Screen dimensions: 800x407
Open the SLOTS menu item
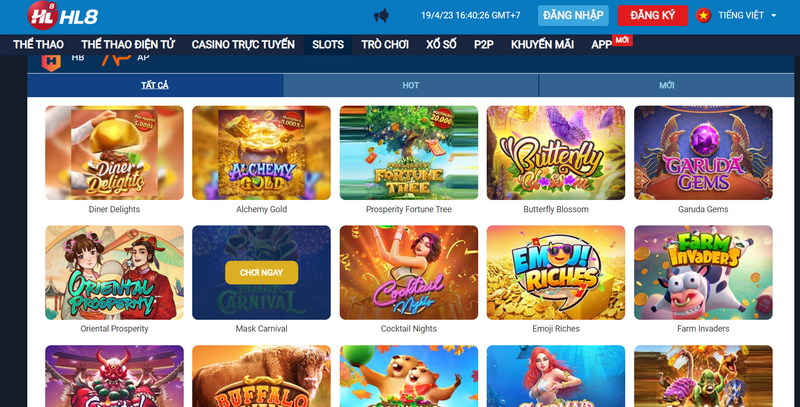328,45
